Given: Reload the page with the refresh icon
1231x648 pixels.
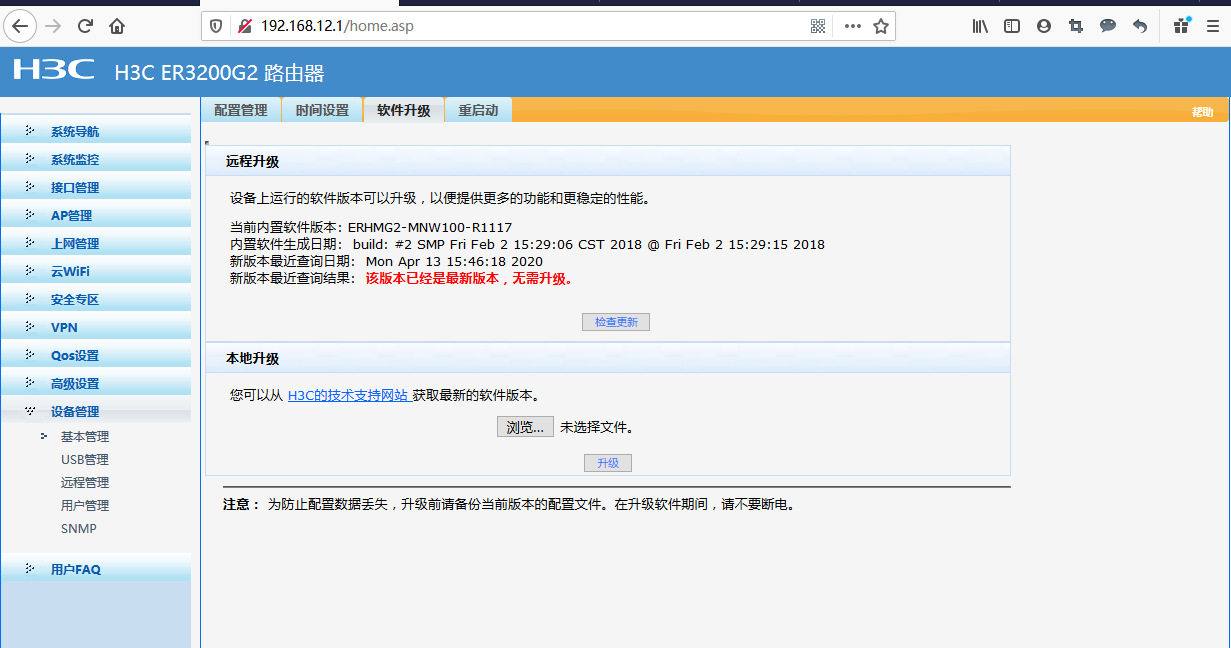Looking at the screenshot, I should click(x=85, y=26).
